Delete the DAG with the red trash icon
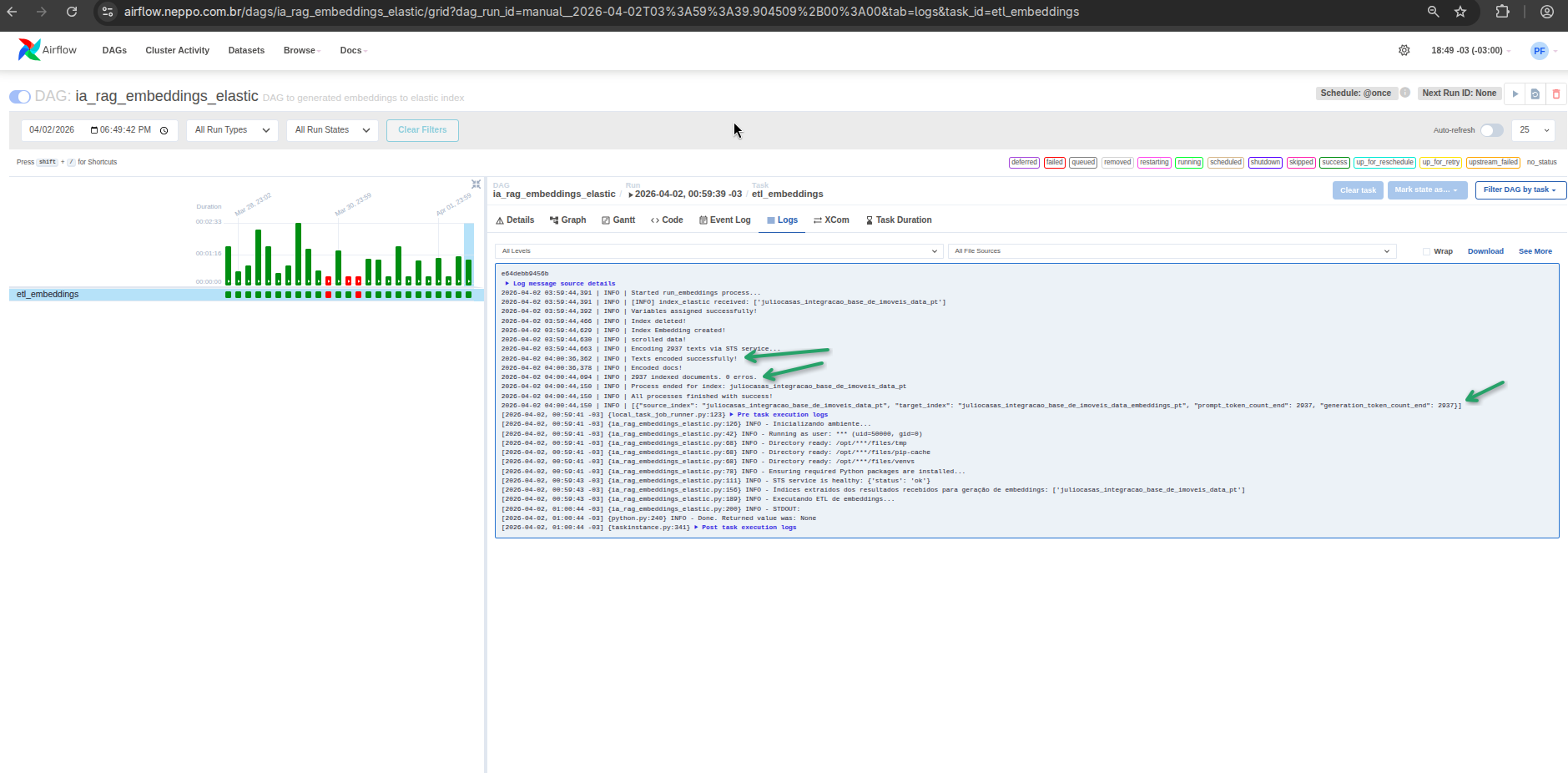This screenshot has height=773, width=1568. 1556,94
